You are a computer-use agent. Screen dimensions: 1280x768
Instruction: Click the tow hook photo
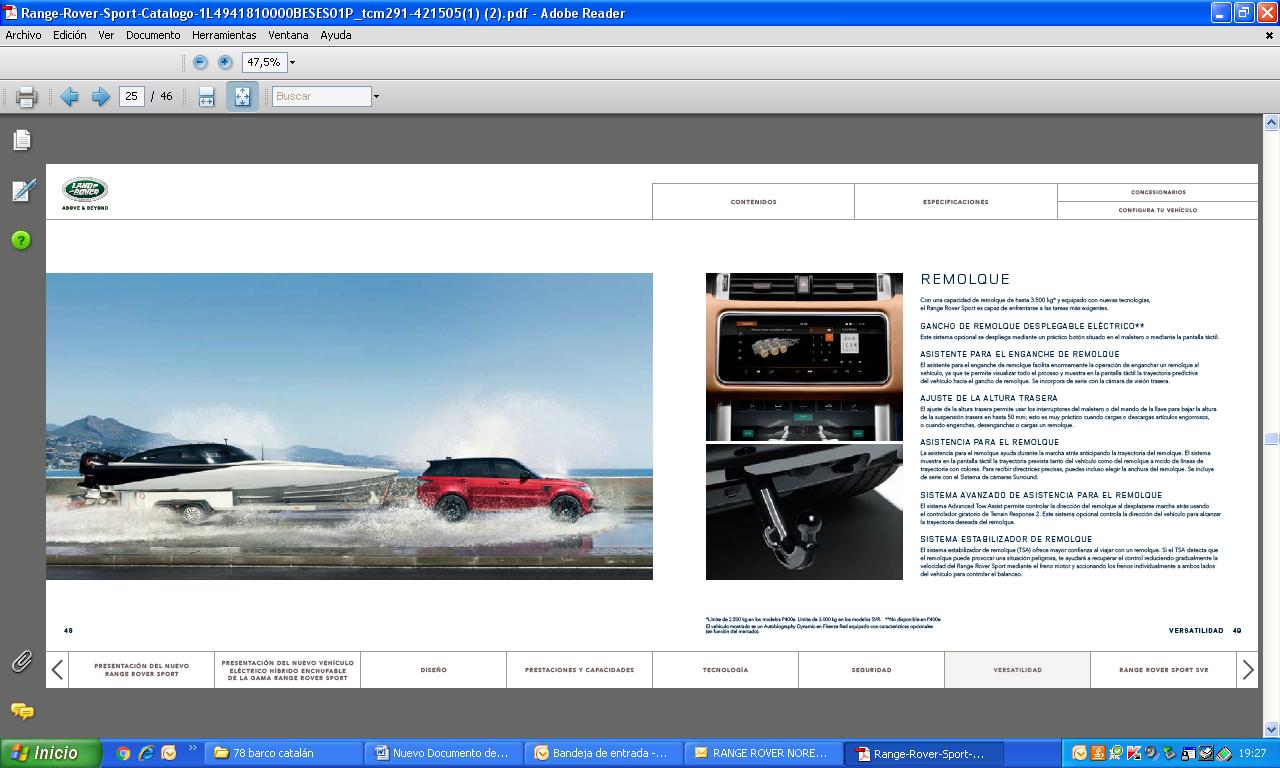pos(804,512)
